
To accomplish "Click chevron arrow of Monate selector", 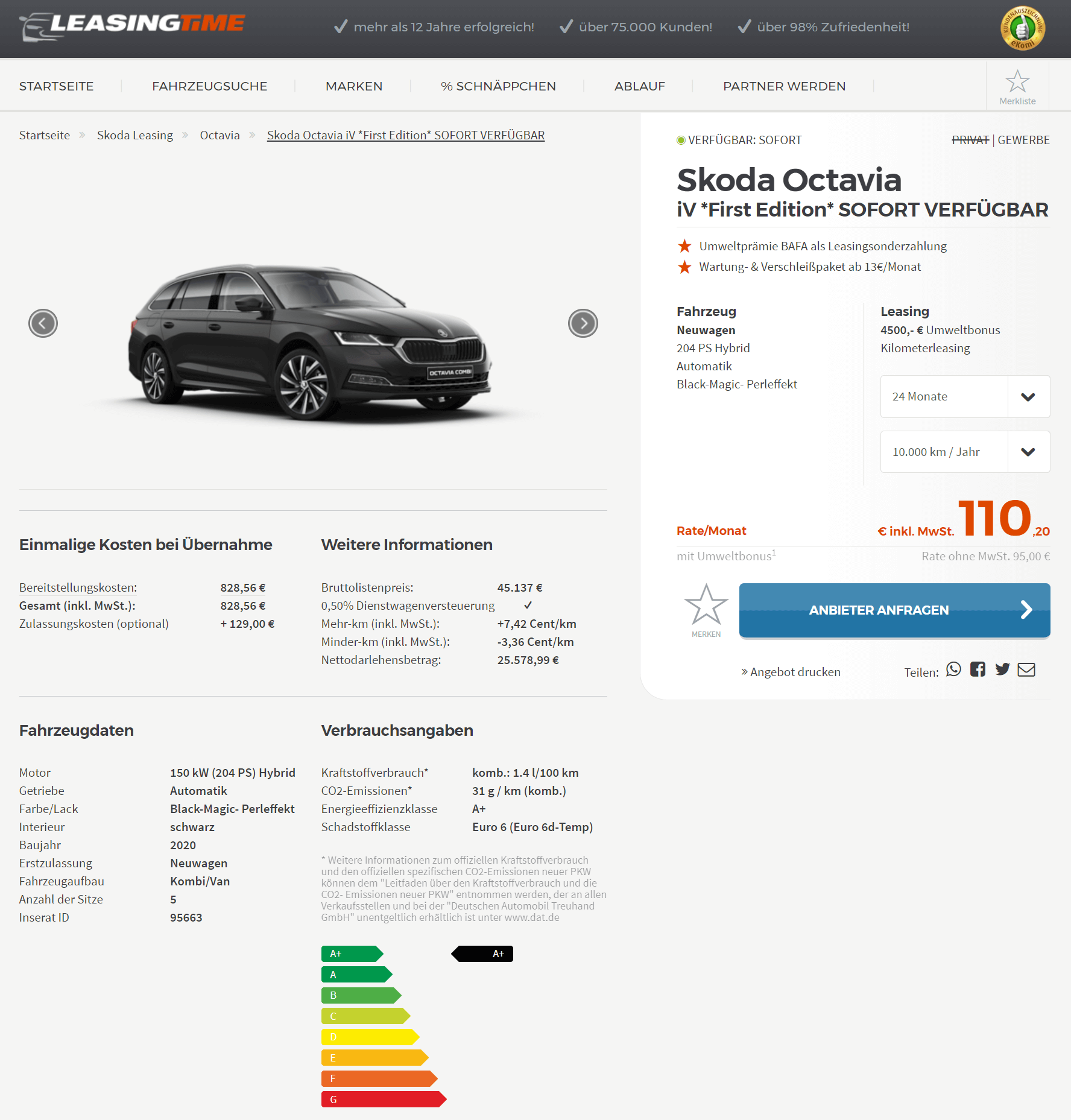I will point(1028,397).
